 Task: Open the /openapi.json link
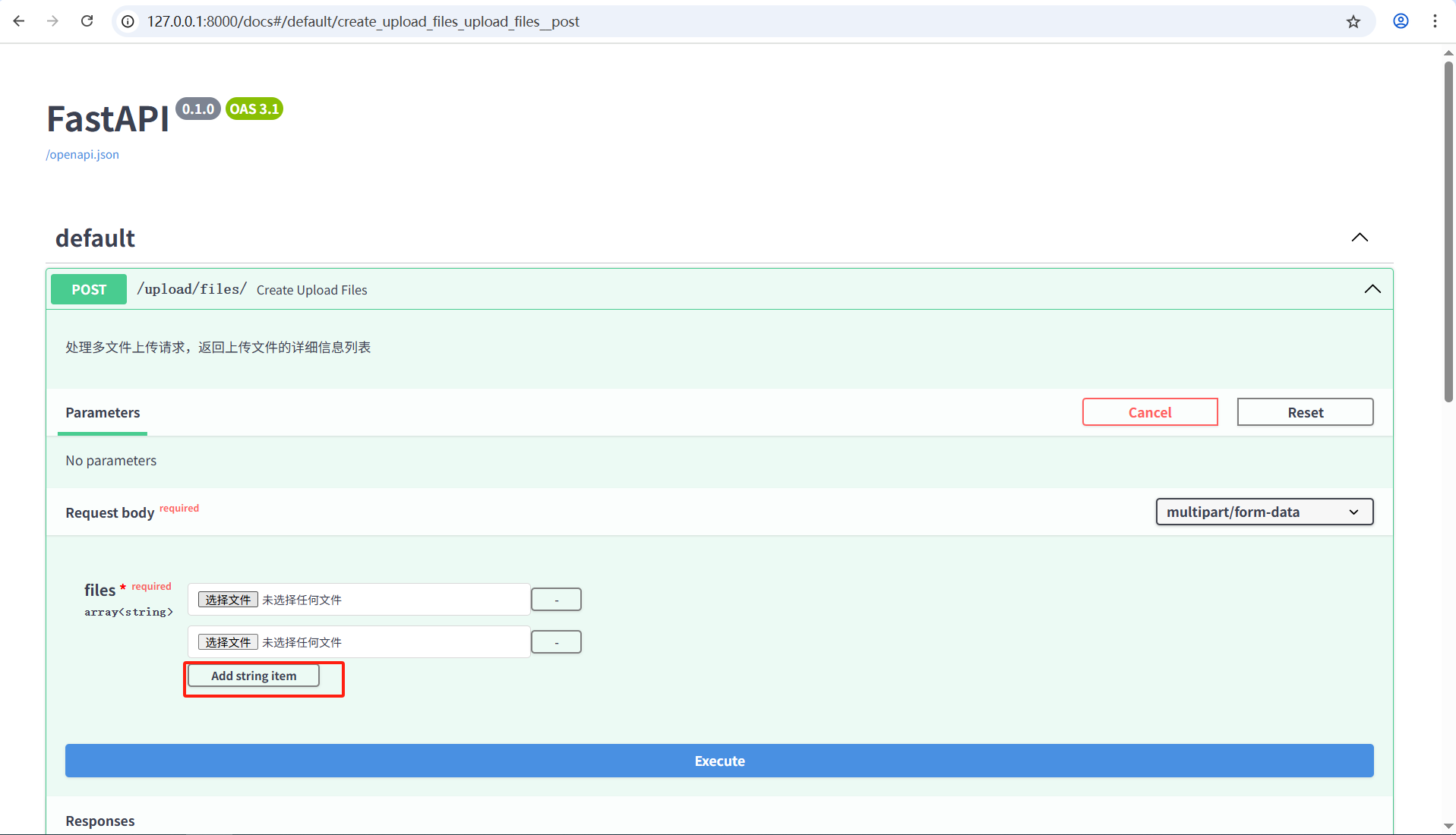83,154
